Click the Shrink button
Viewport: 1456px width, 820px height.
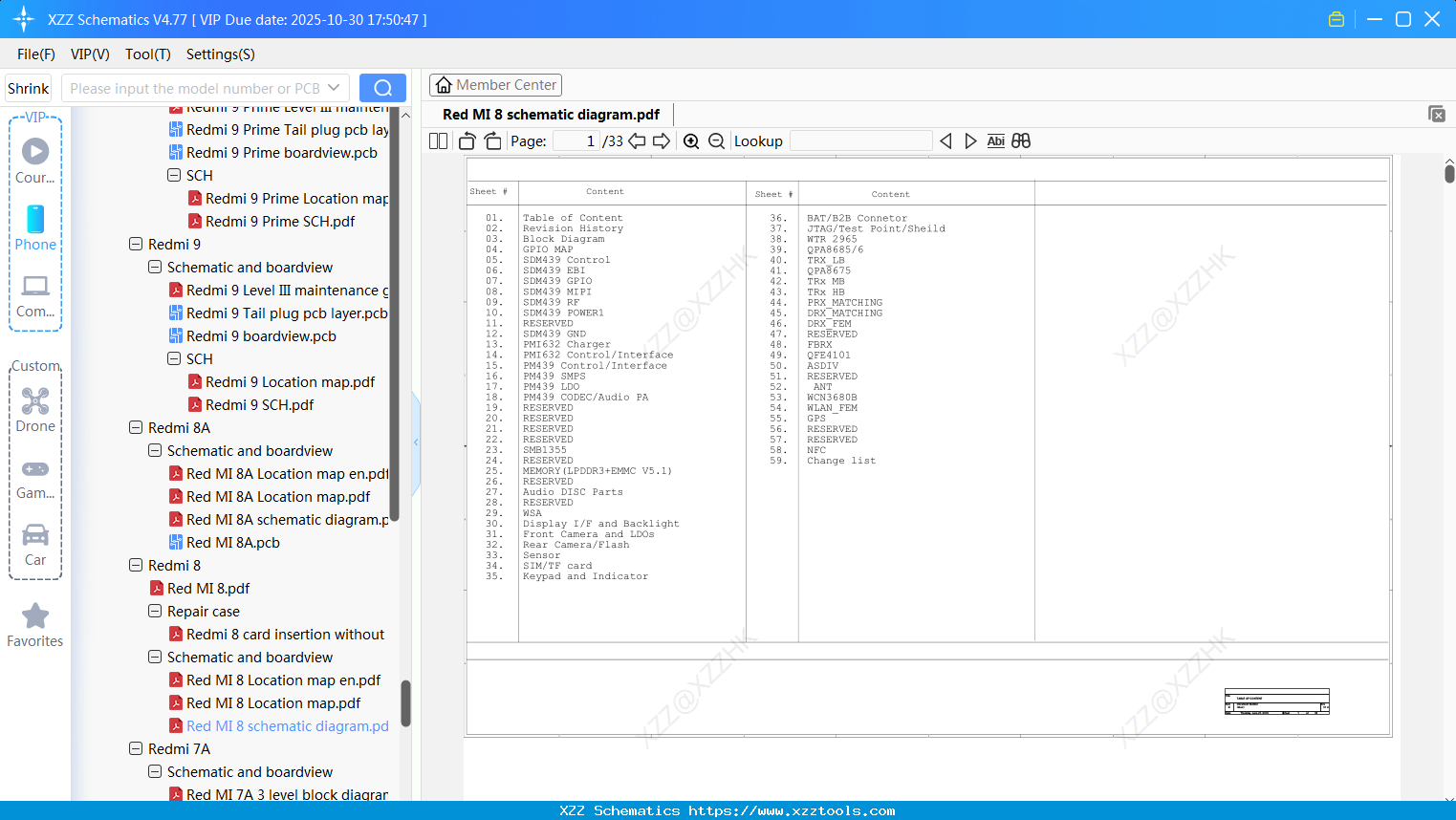(29, 88)
